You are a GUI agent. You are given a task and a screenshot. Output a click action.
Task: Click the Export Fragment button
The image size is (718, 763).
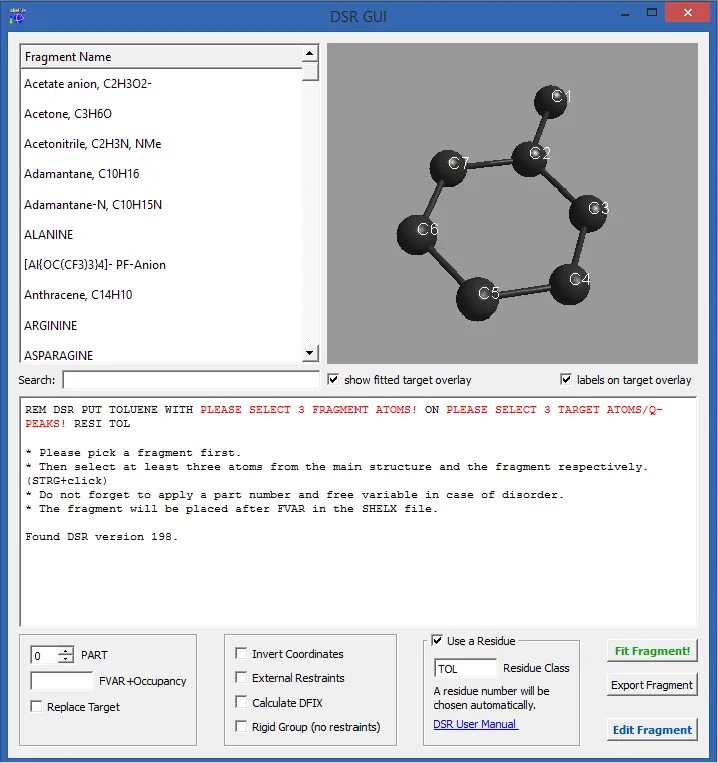pos(652,685)
